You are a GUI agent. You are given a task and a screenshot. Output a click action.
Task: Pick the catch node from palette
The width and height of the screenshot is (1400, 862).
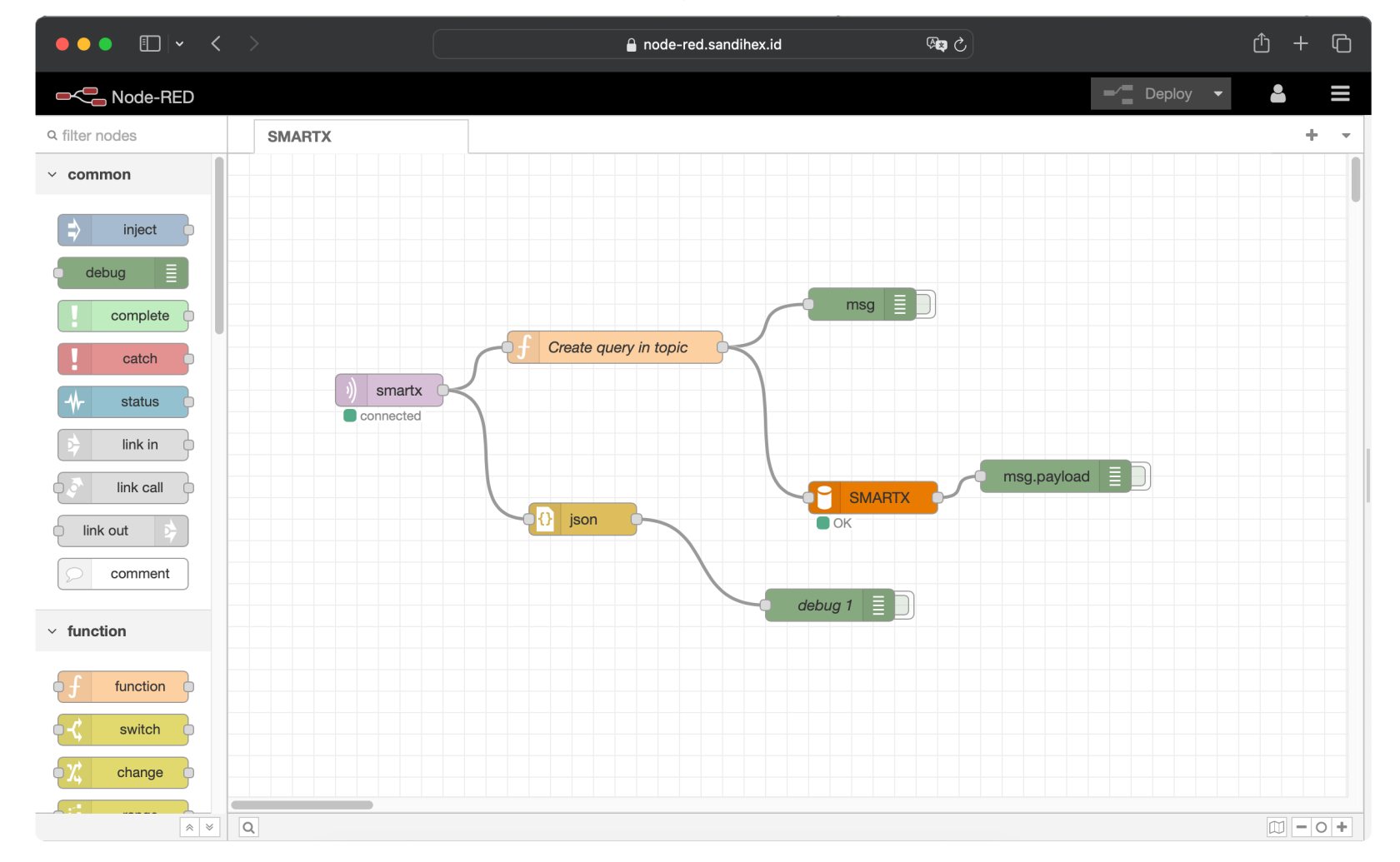(x=123, y=359)
